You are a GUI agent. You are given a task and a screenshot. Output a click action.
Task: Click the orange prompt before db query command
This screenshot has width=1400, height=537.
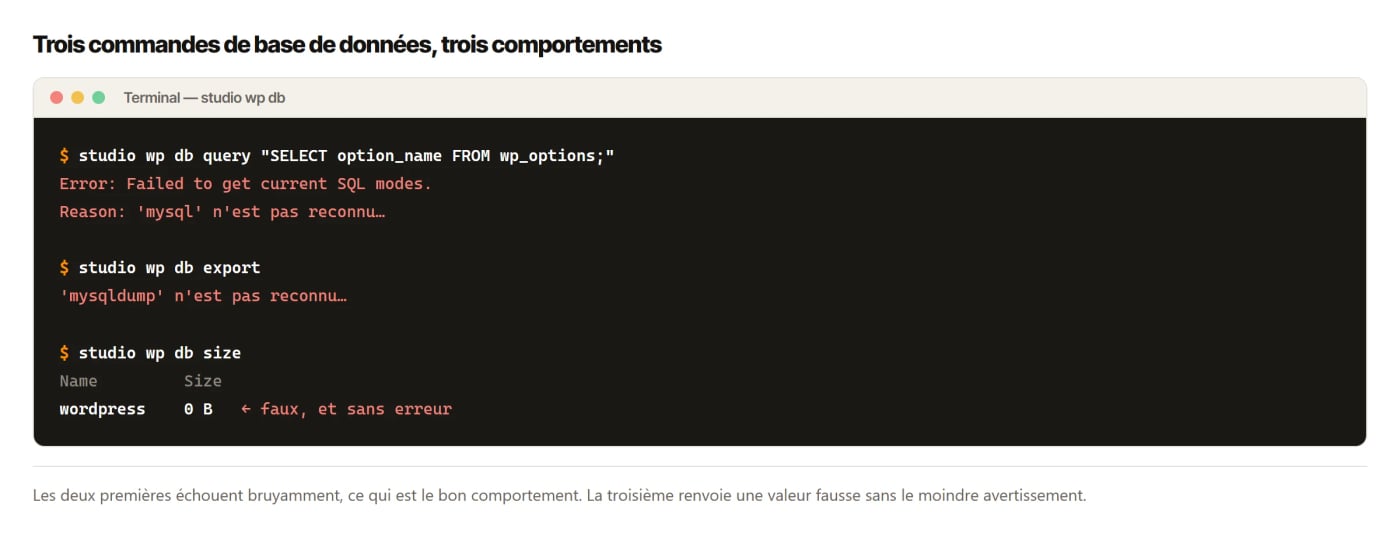click(x=64, y=156)
